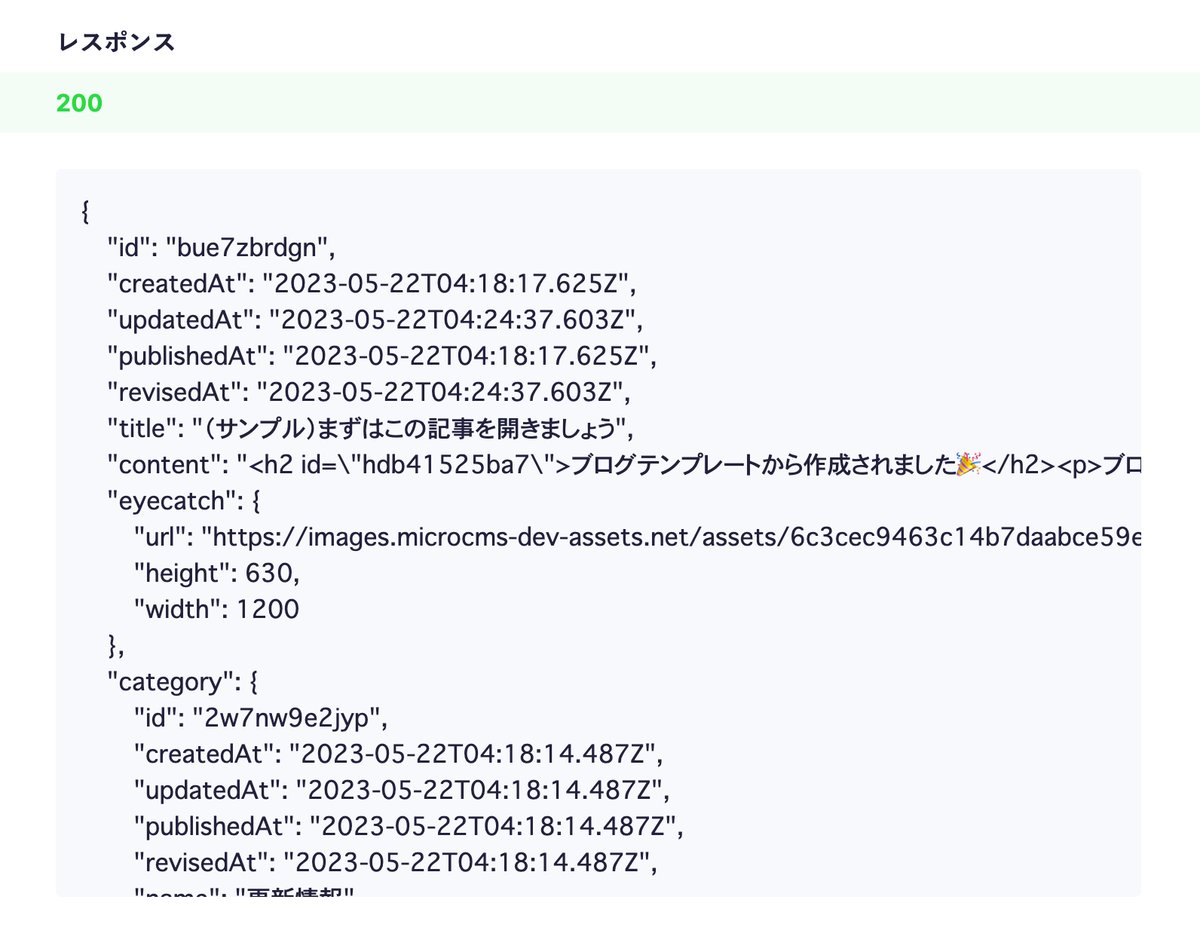The image size is (1200, 939).
Task: Click the category revisedAt key
Action: tap(203, 862)
